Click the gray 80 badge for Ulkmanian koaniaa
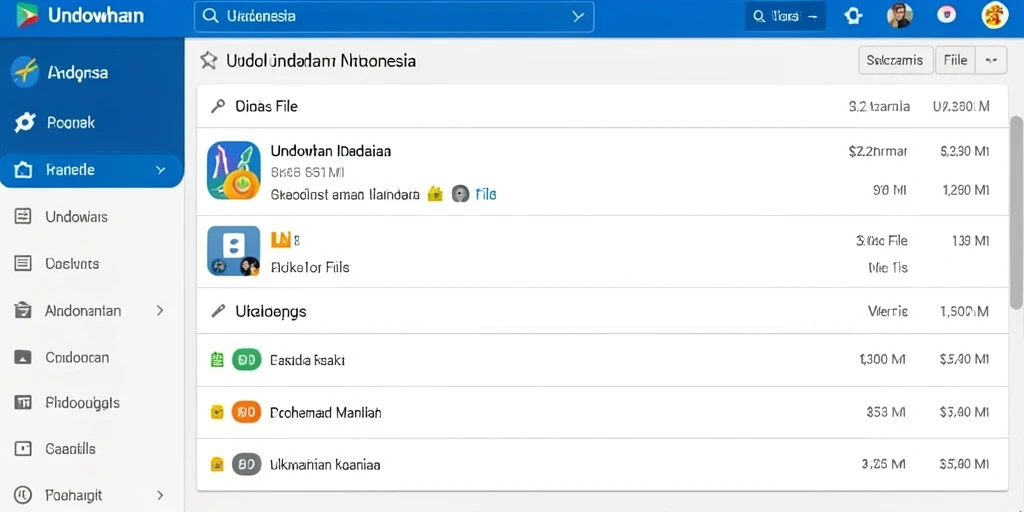The height and width of the screenshot is (512, 1024). point(246,464)
